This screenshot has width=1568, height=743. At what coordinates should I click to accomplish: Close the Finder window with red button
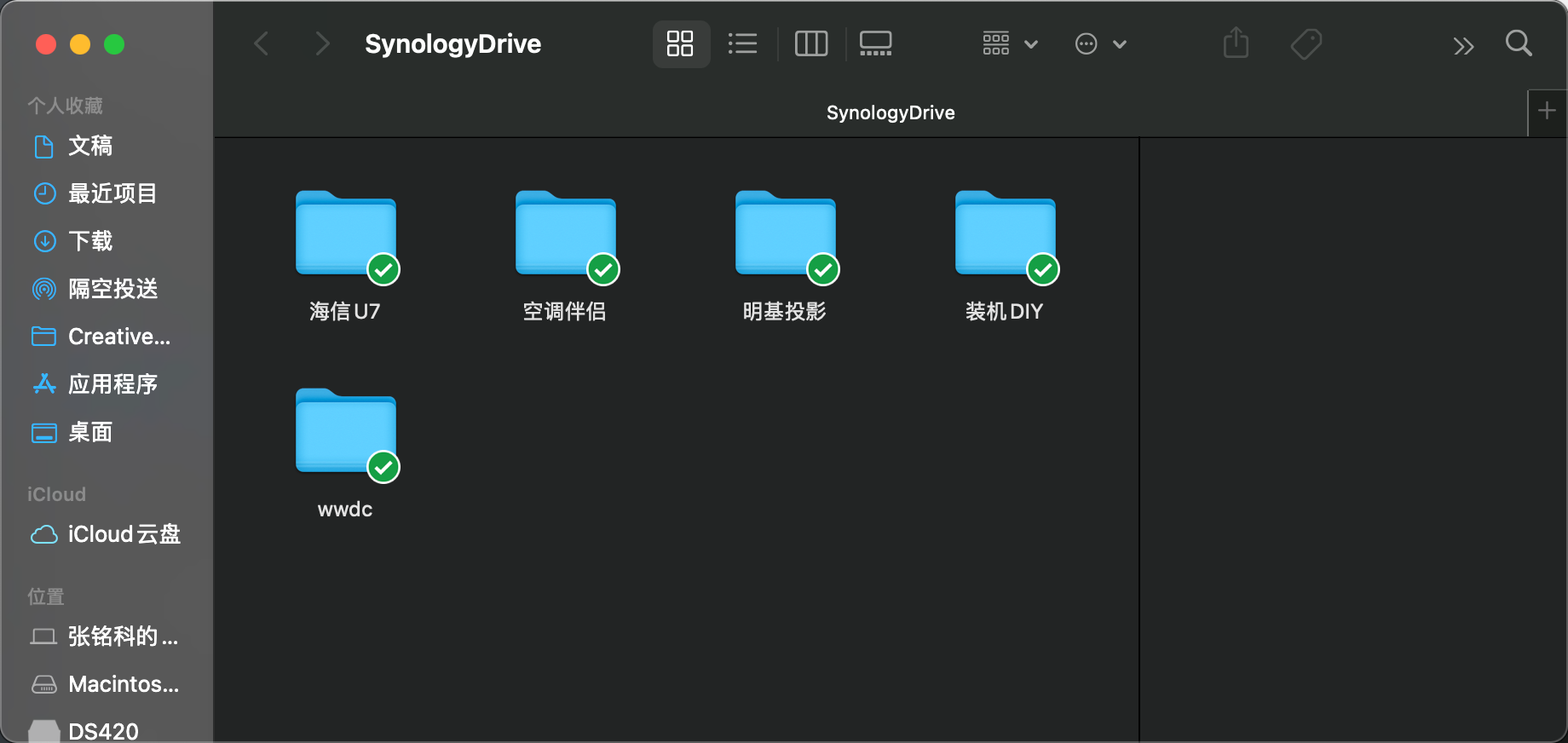[x=46, y=43]
